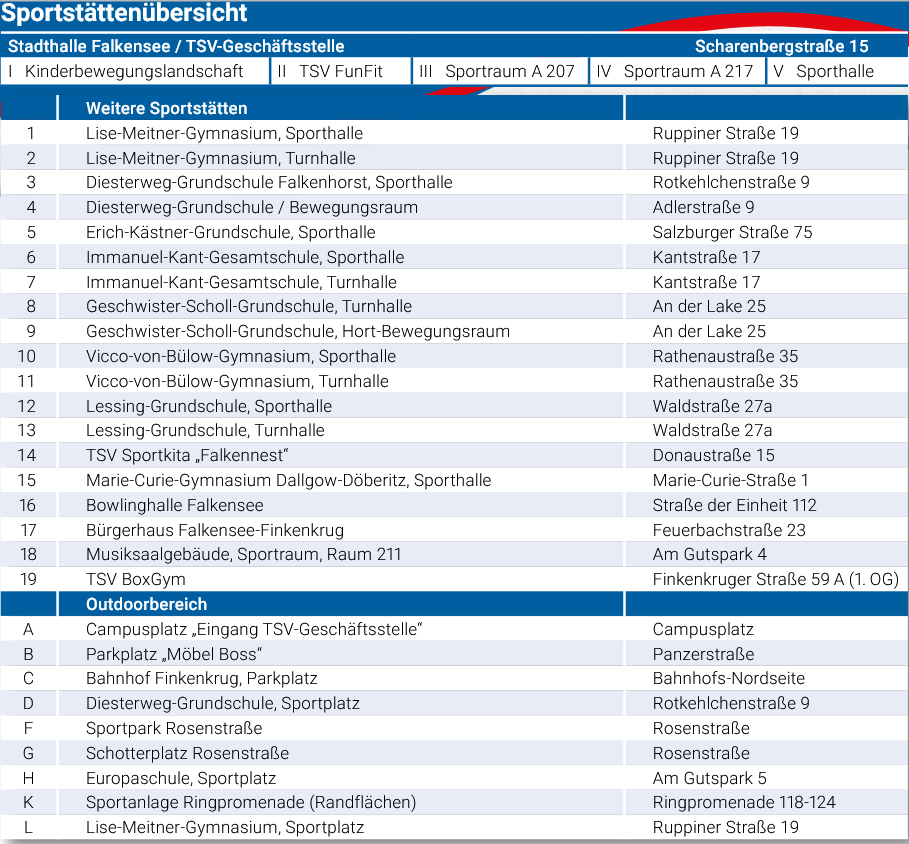Select the 'Campusplatz' address in row A

pyautogui.click(x=703, y=629)
